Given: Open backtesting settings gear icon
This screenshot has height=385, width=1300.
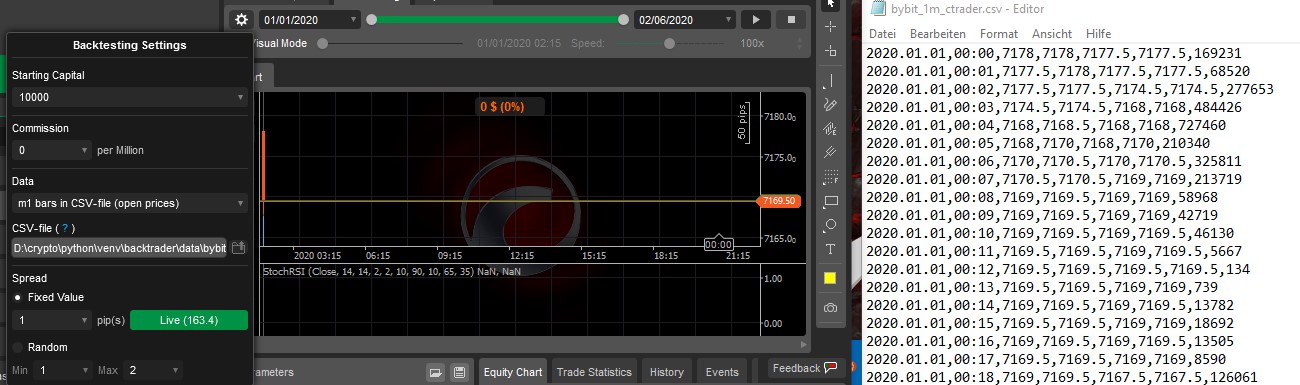Looking at the screenshot, I should [240, 19].
